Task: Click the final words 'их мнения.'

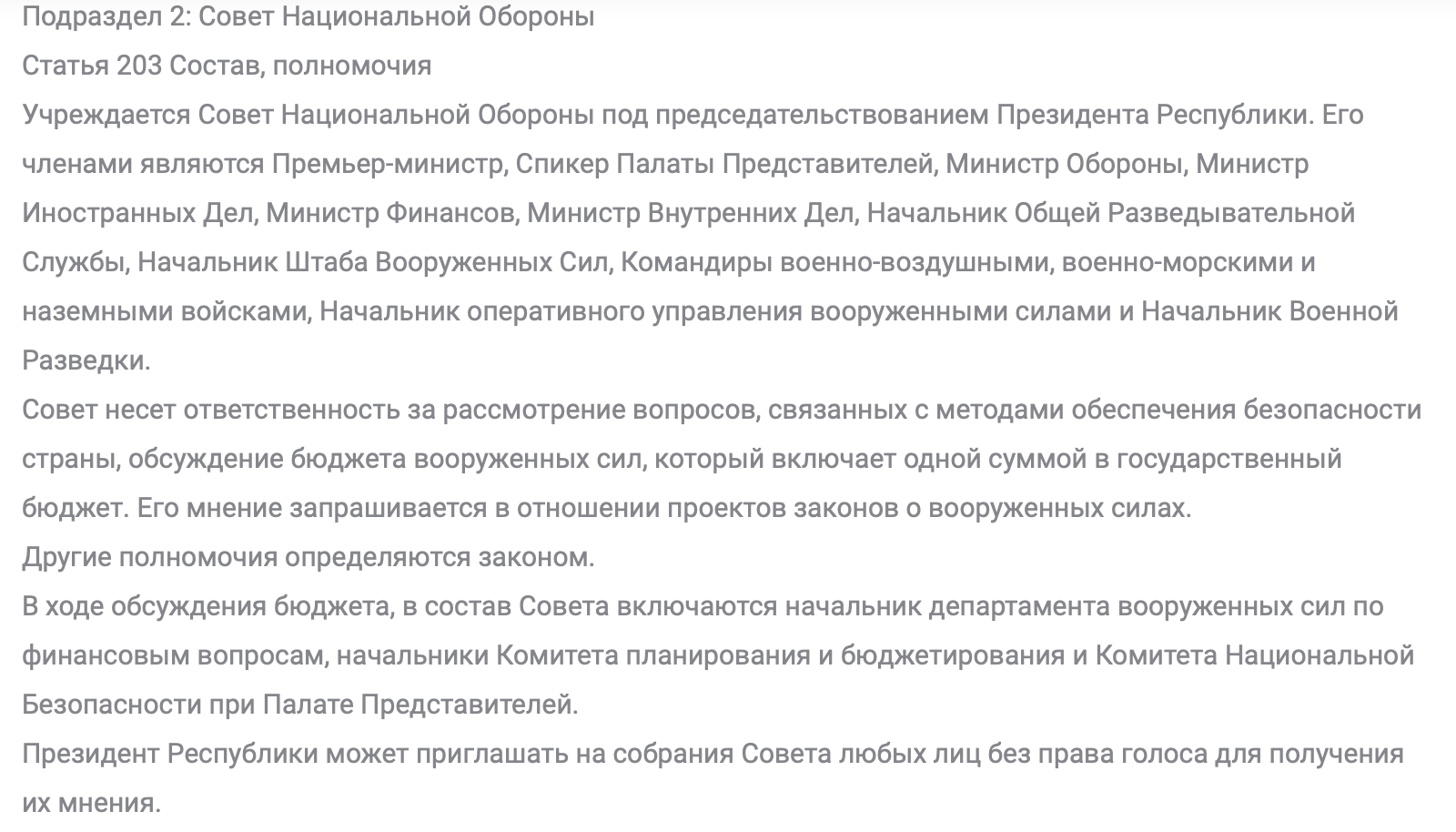Action: coord(91,803)
